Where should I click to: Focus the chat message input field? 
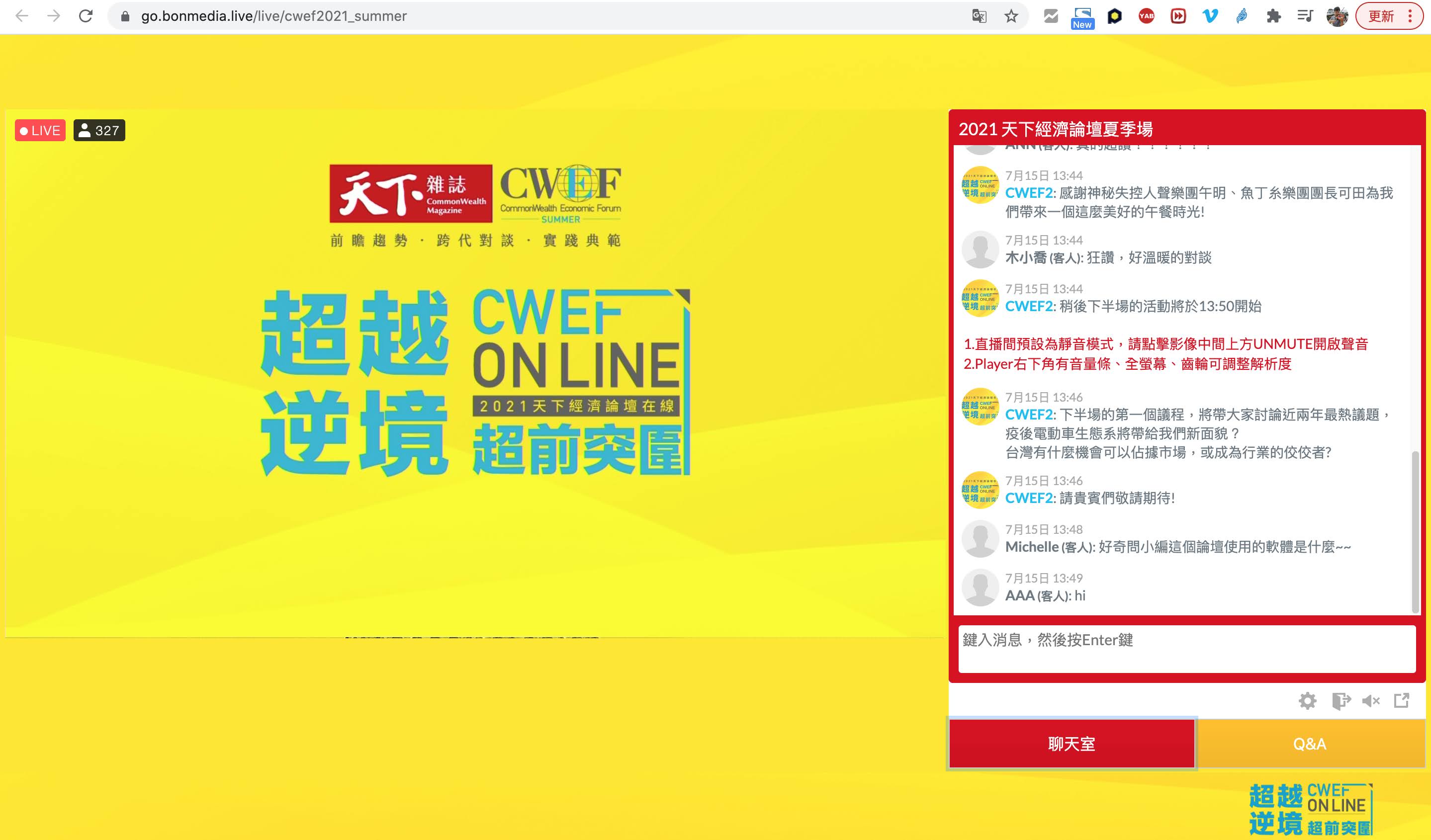pos(1187,649)
